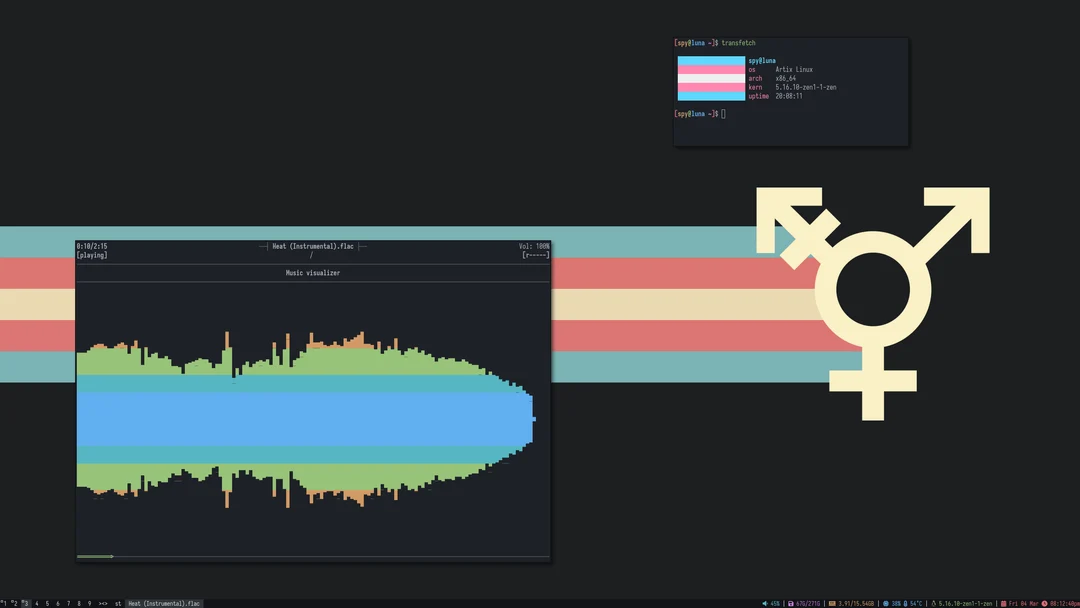Click the Music visualizer header bar
Viewport: 1080px width, 608px height.
pyautogui.click(x=313, y=272)
